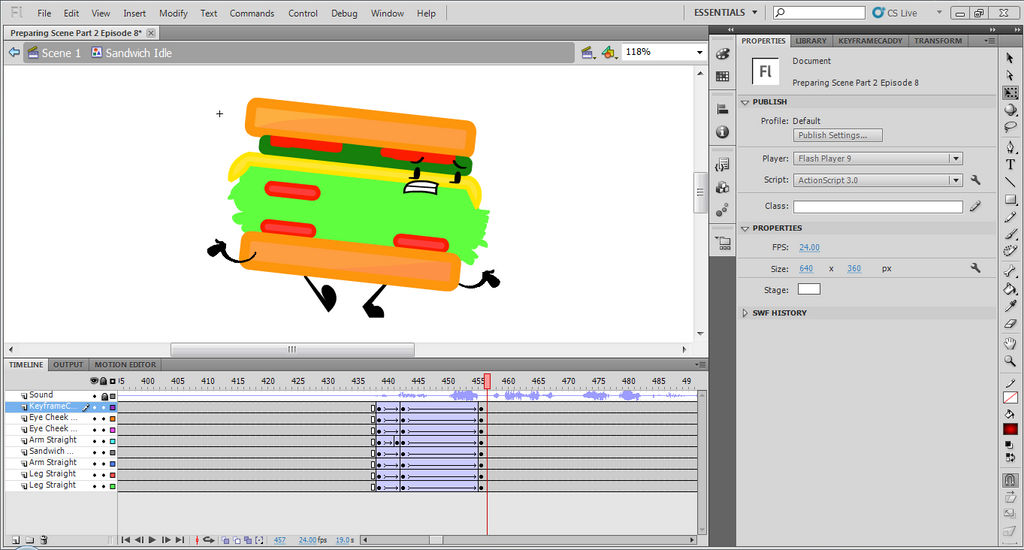This screenshot has height=550, width=1024.
Task: Select the Pencil tool
Action: (x=1010, y=217)
